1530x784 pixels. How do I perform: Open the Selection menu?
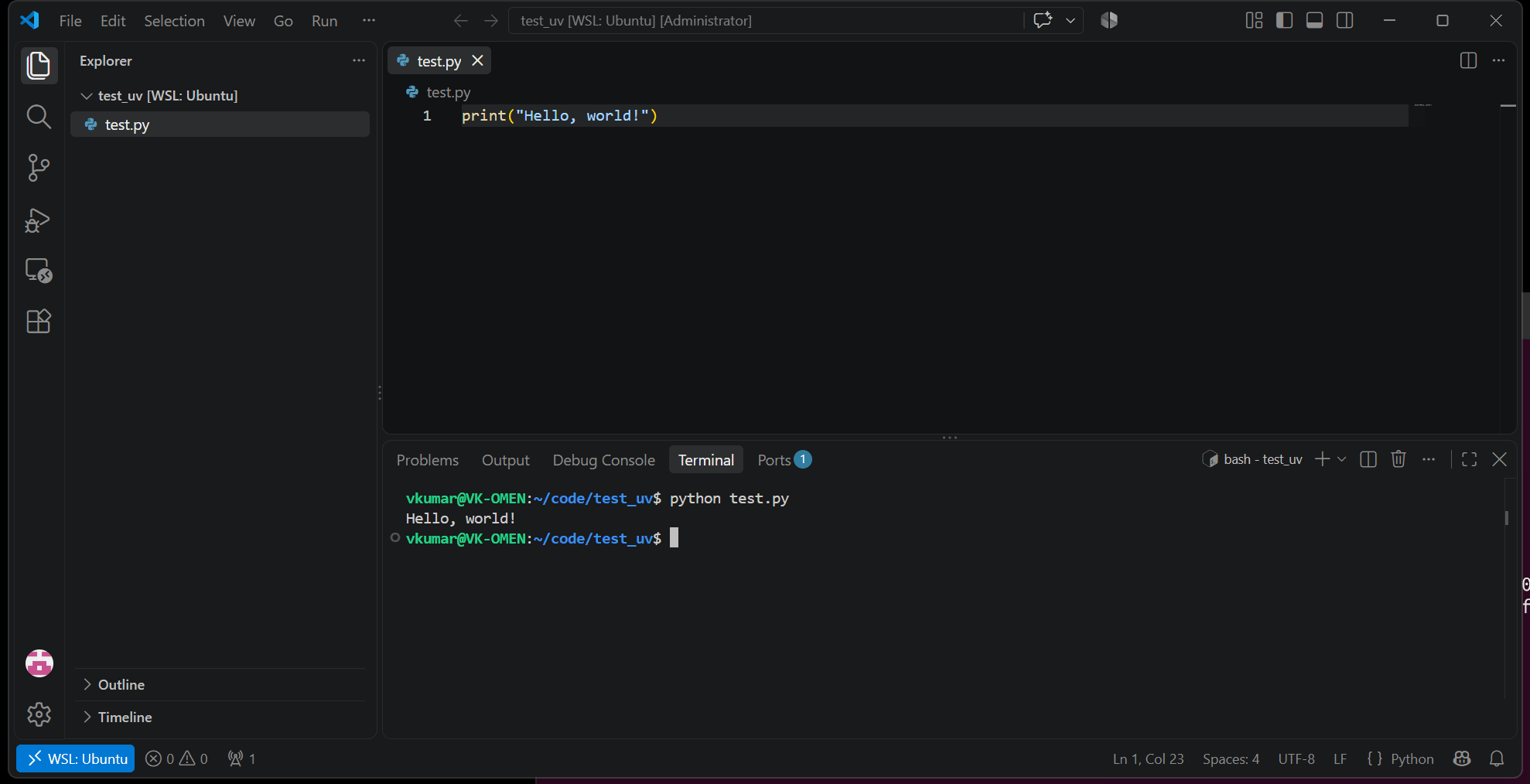point(174,21)
